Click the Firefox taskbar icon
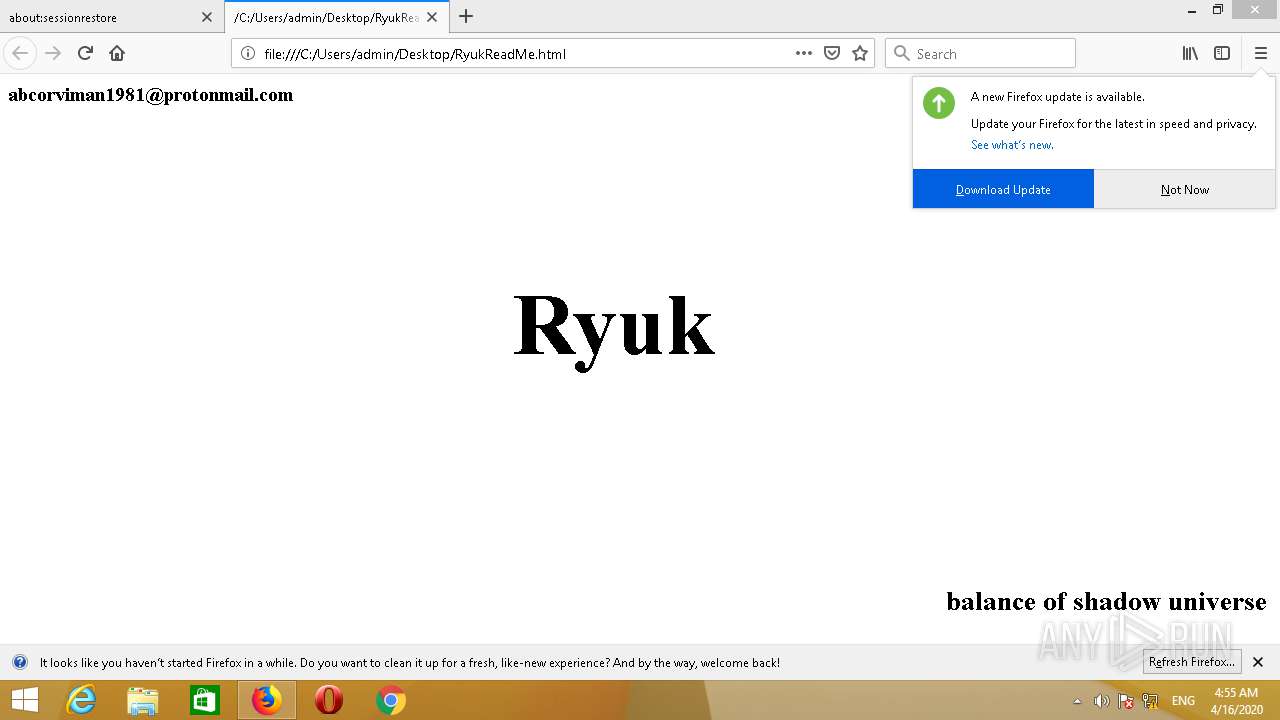The width and height of the screenshot is (1280, 720). click(267, 700)
